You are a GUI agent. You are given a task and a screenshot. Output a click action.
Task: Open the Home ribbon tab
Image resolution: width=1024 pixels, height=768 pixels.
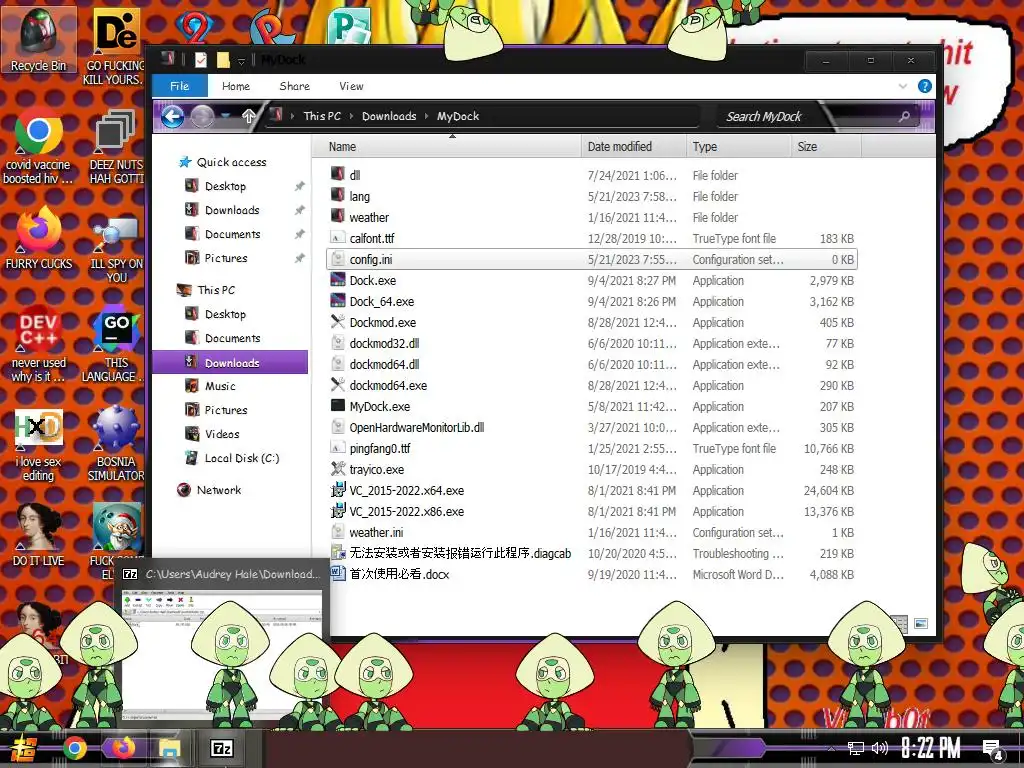[236, 86]
